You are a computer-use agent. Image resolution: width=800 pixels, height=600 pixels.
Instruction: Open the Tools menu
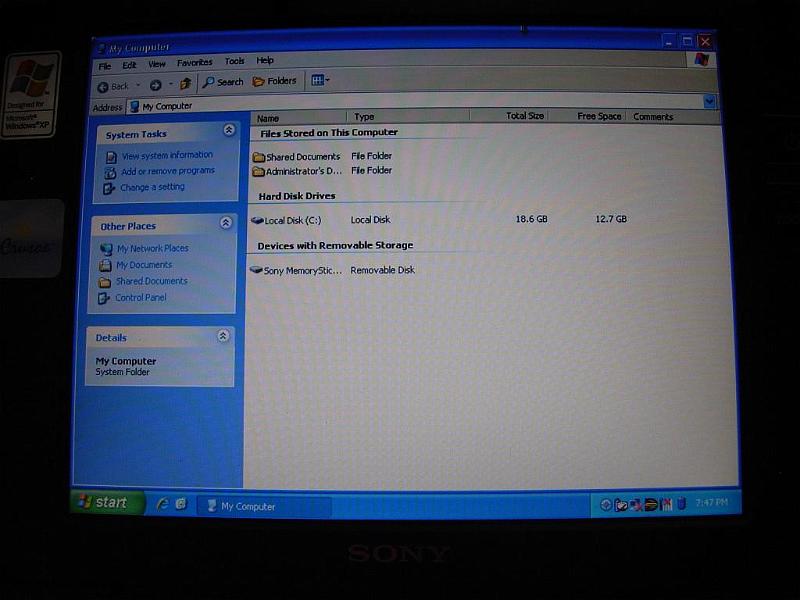tap(235, 61)
